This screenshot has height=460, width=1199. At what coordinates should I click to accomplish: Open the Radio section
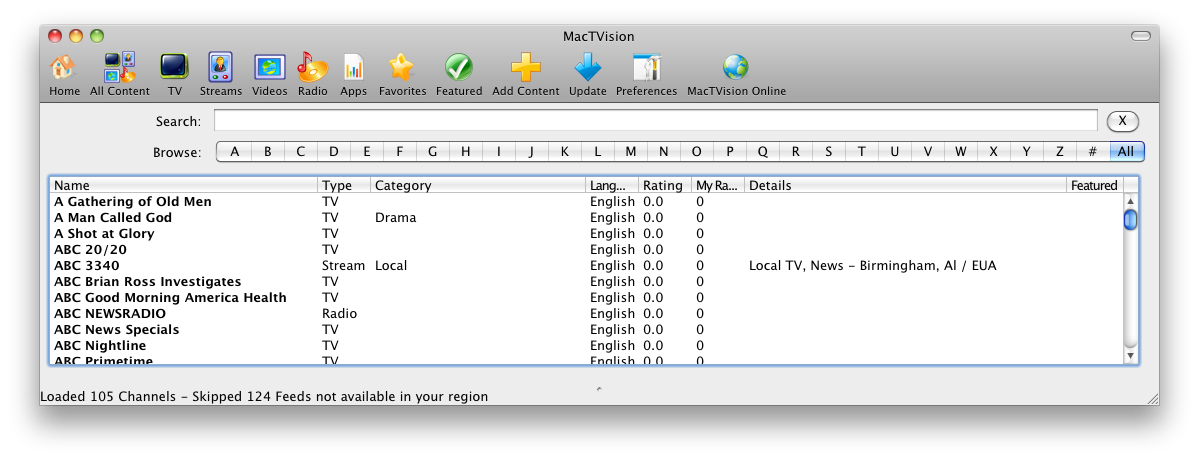pos(313,74)
